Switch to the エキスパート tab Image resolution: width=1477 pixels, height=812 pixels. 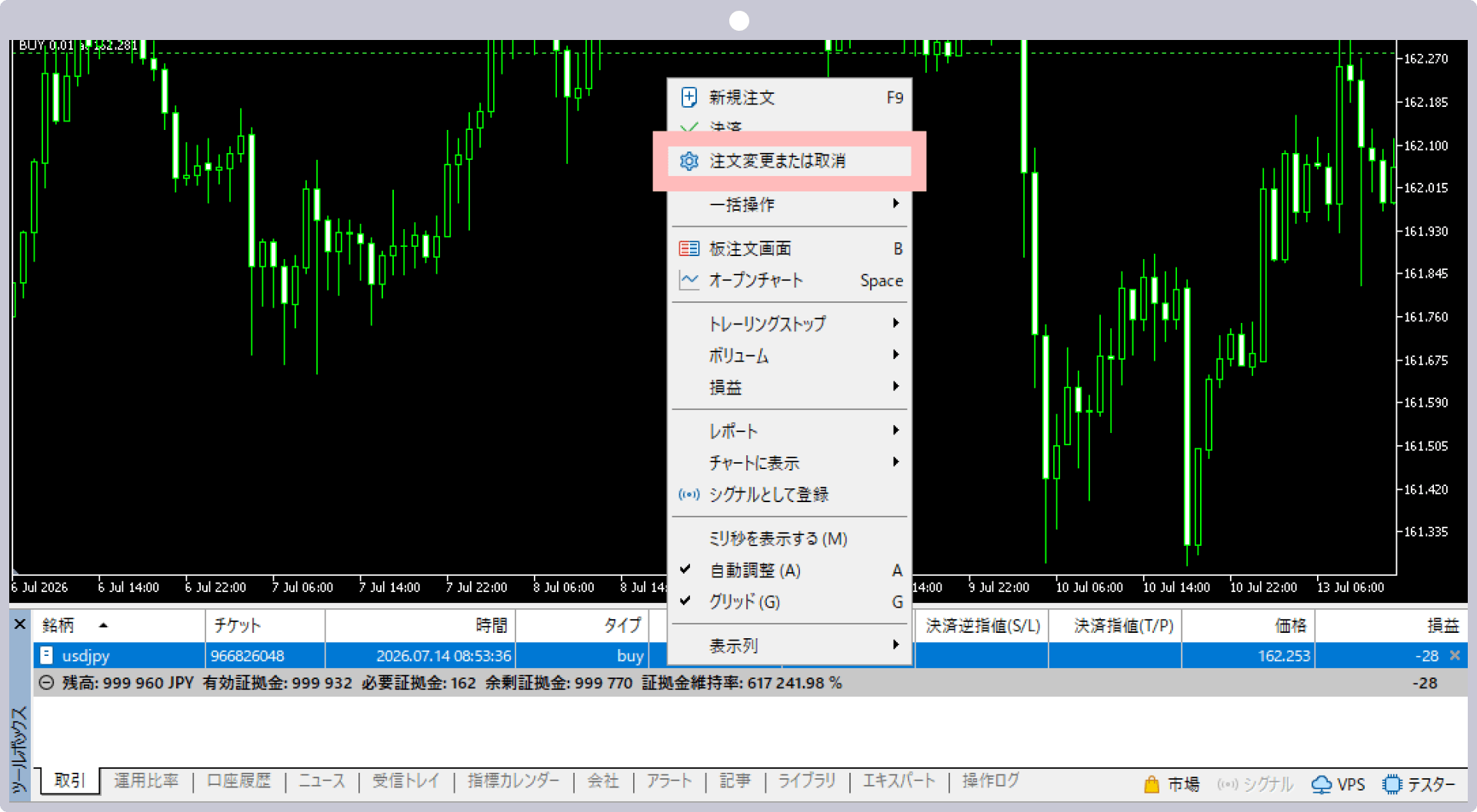coord(899,781)
